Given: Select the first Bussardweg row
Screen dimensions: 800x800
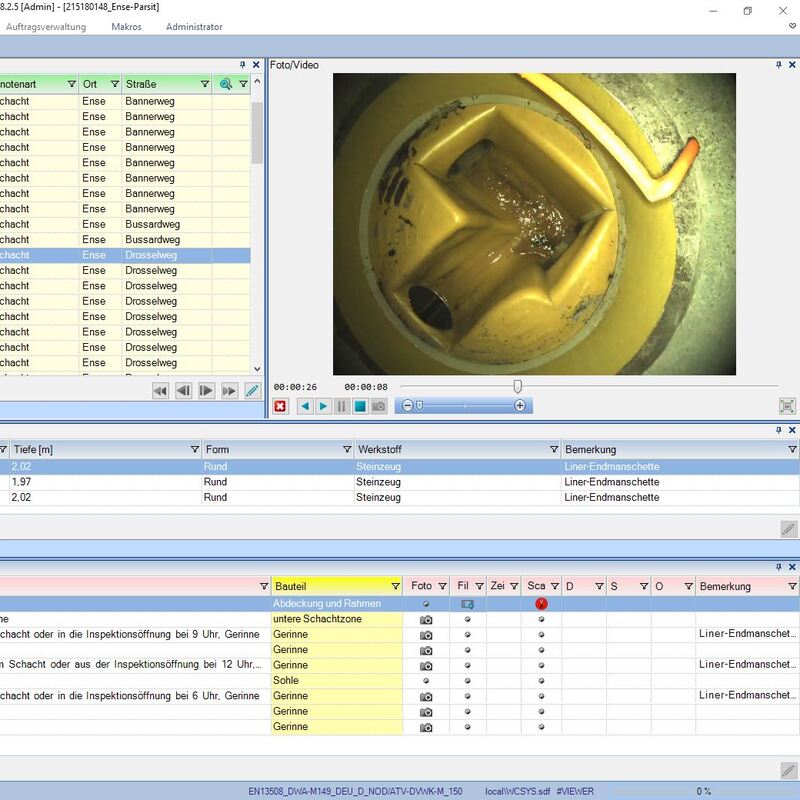Looking at the screenshot, I should tap(150, 224).
